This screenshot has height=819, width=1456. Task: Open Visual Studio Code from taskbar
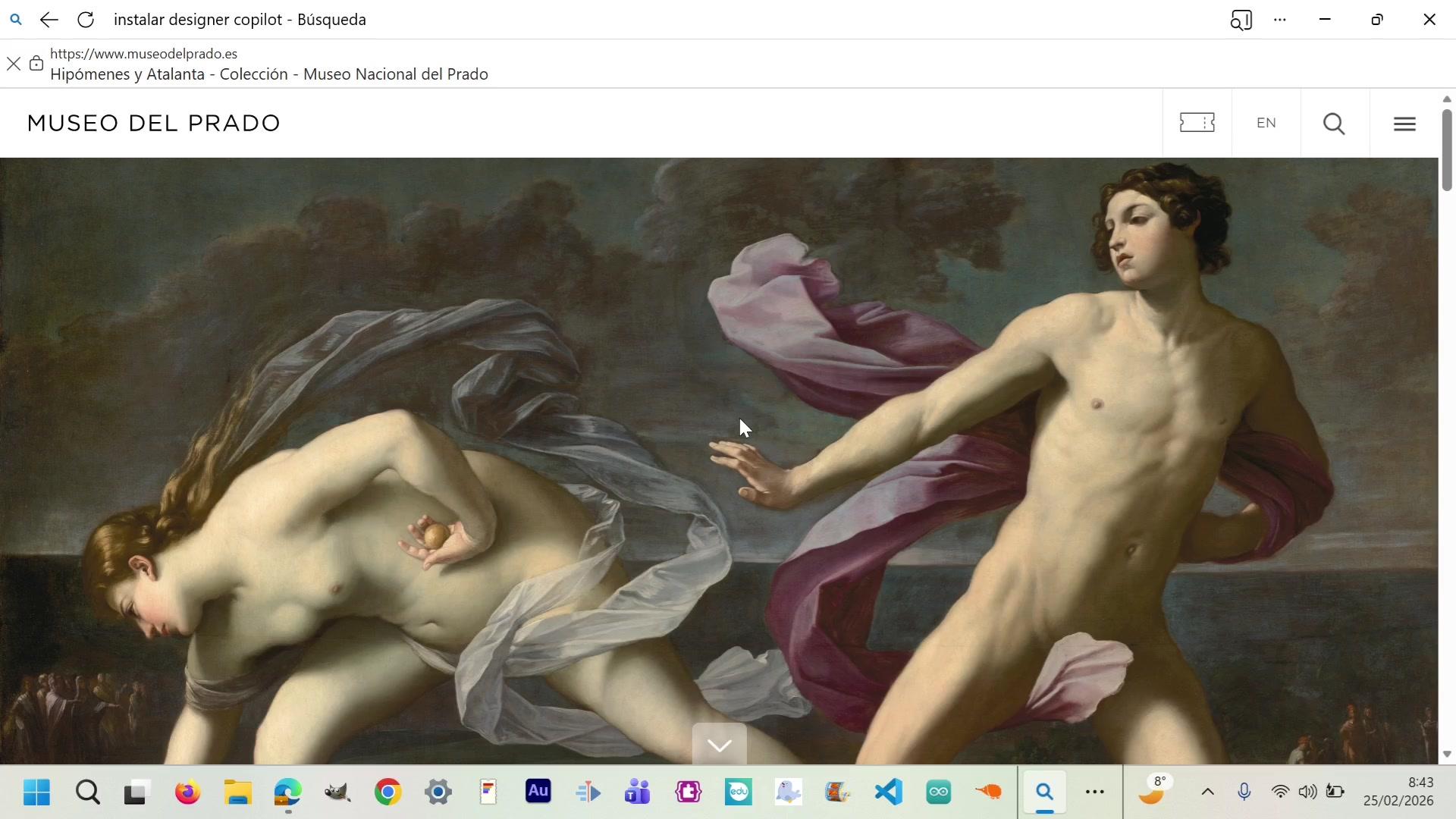888,792
